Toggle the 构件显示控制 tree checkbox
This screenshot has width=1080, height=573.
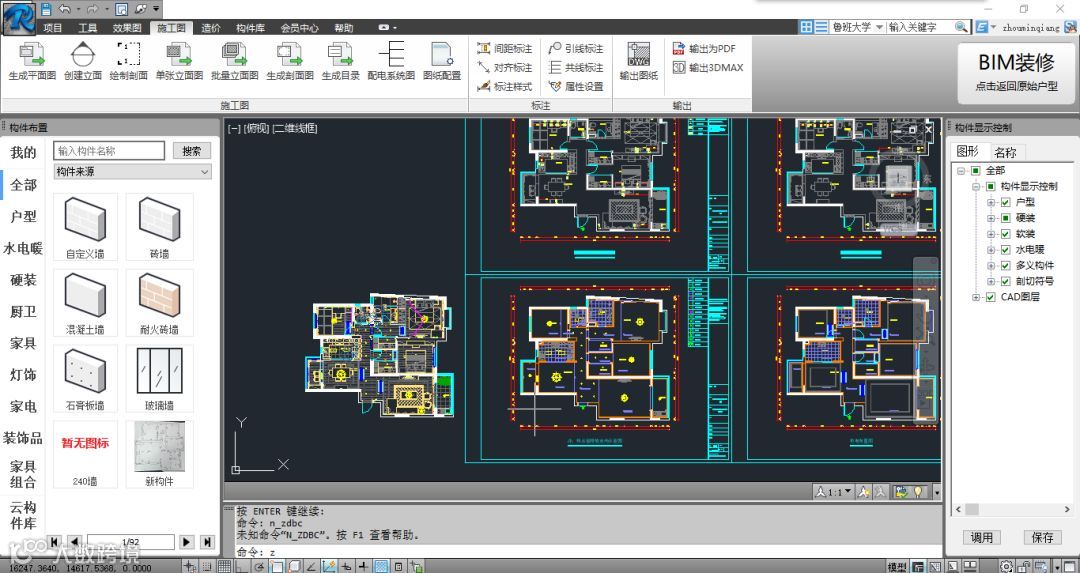click(x=990, y=187)
